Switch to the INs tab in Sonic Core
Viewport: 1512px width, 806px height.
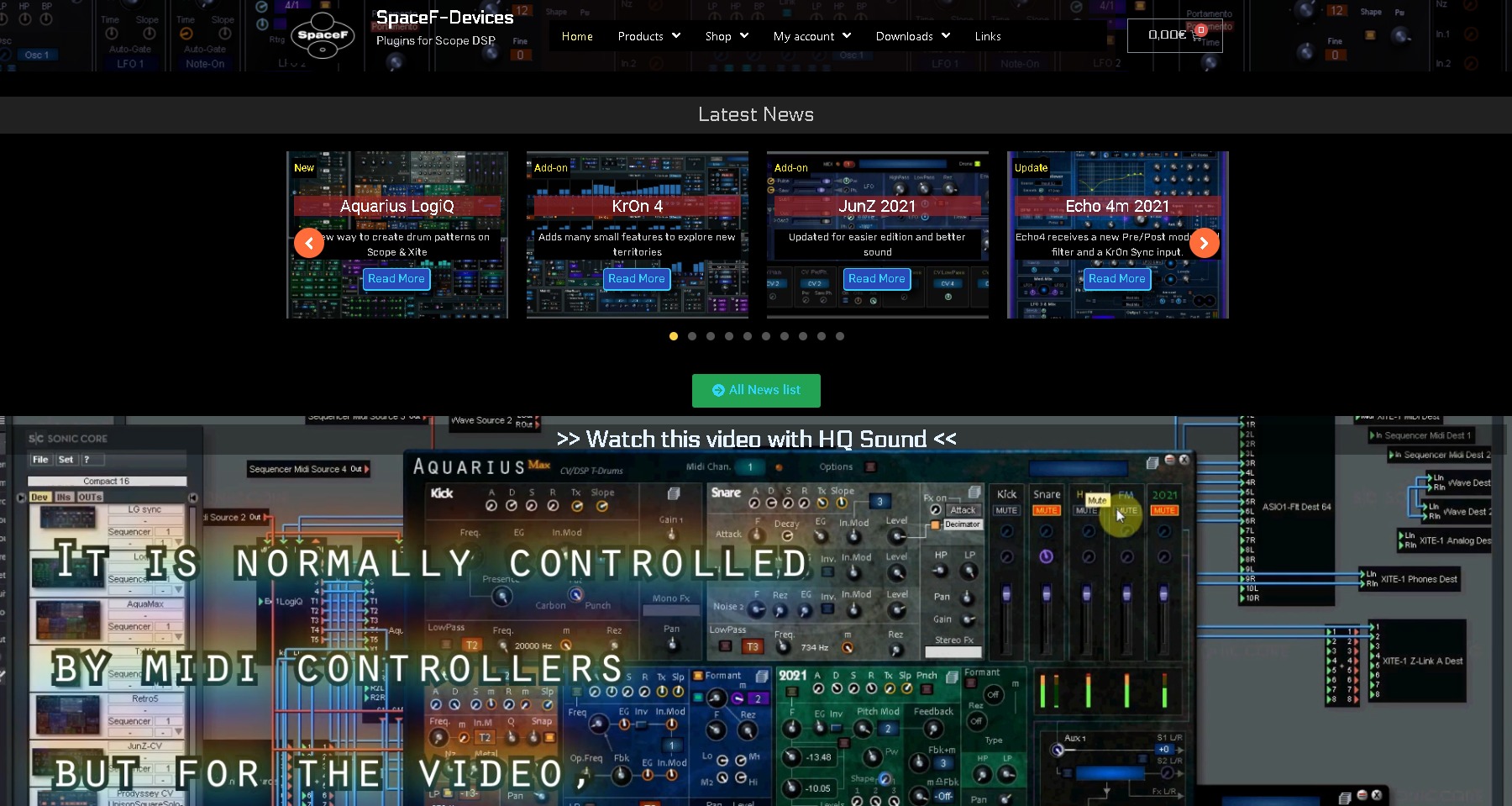pyautogui.click(x=64, y=498)
